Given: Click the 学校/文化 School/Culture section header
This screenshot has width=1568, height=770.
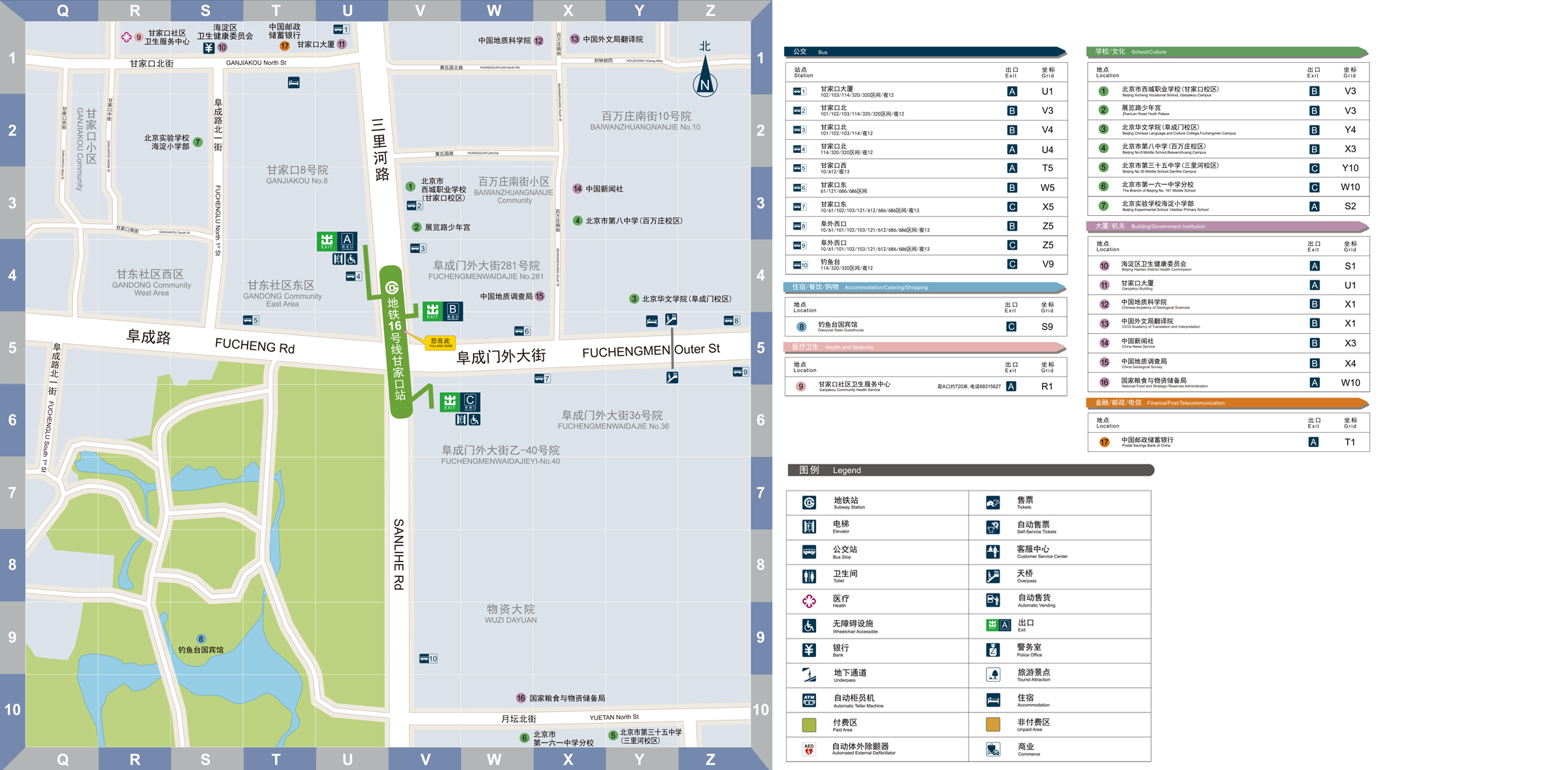Looking at the screenshot, I should 1228,52.
